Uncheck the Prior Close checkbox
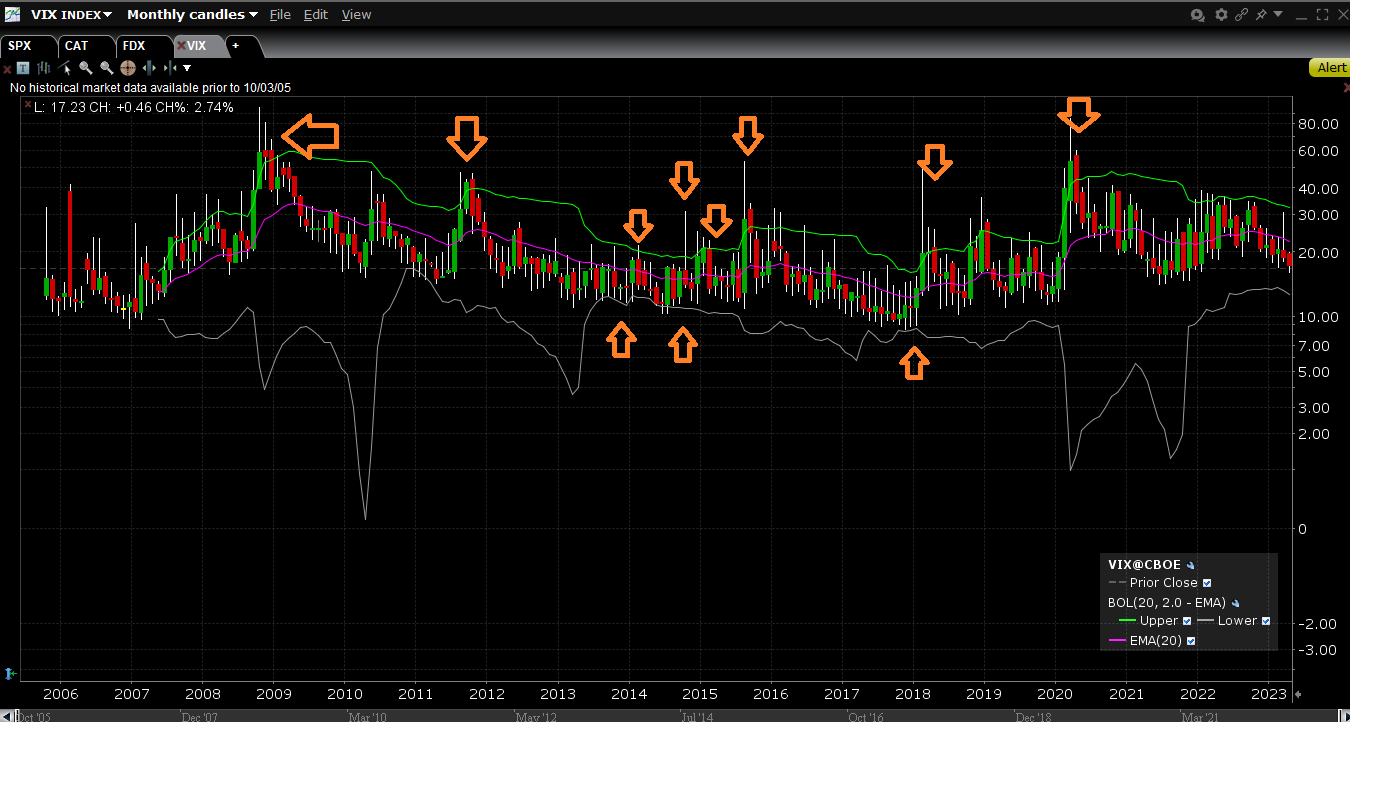This screenshot has height=791, width=1386. (1207, 583)
